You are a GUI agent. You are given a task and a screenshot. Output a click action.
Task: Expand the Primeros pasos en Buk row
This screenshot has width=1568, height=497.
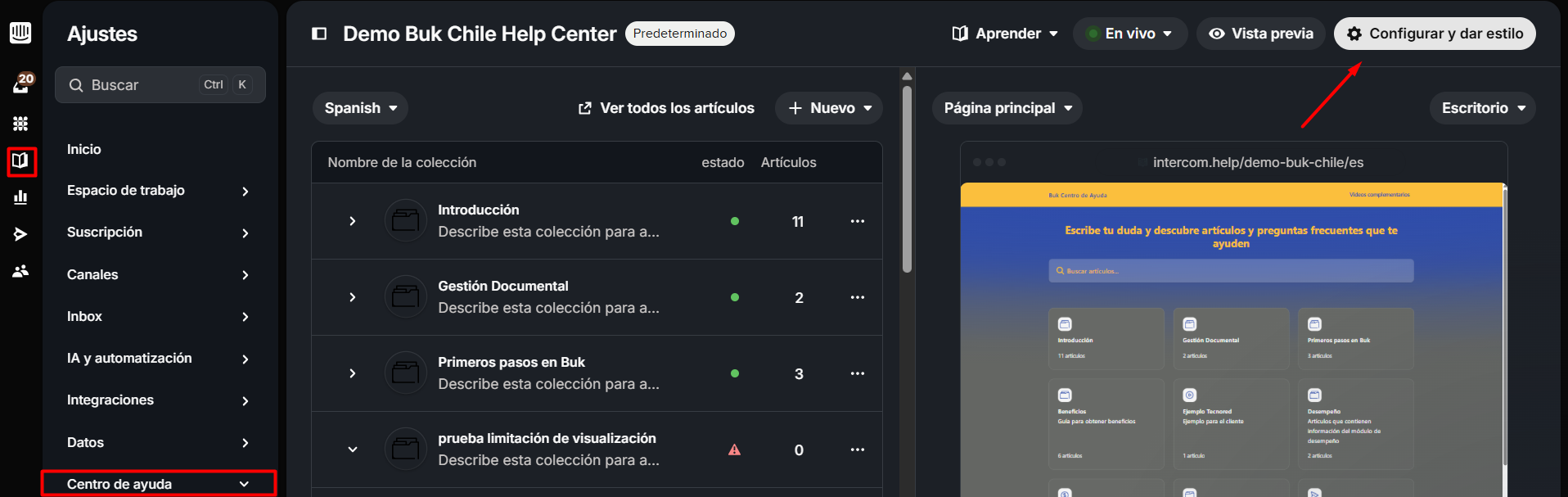(353, 373)
